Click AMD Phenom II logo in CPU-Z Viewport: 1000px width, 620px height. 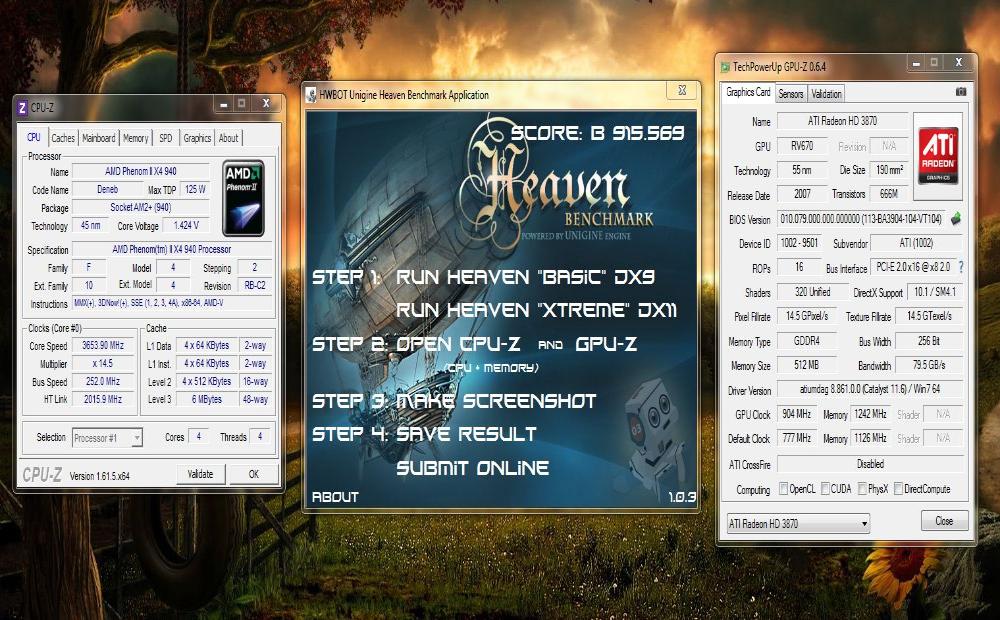(x=243, y=198)
